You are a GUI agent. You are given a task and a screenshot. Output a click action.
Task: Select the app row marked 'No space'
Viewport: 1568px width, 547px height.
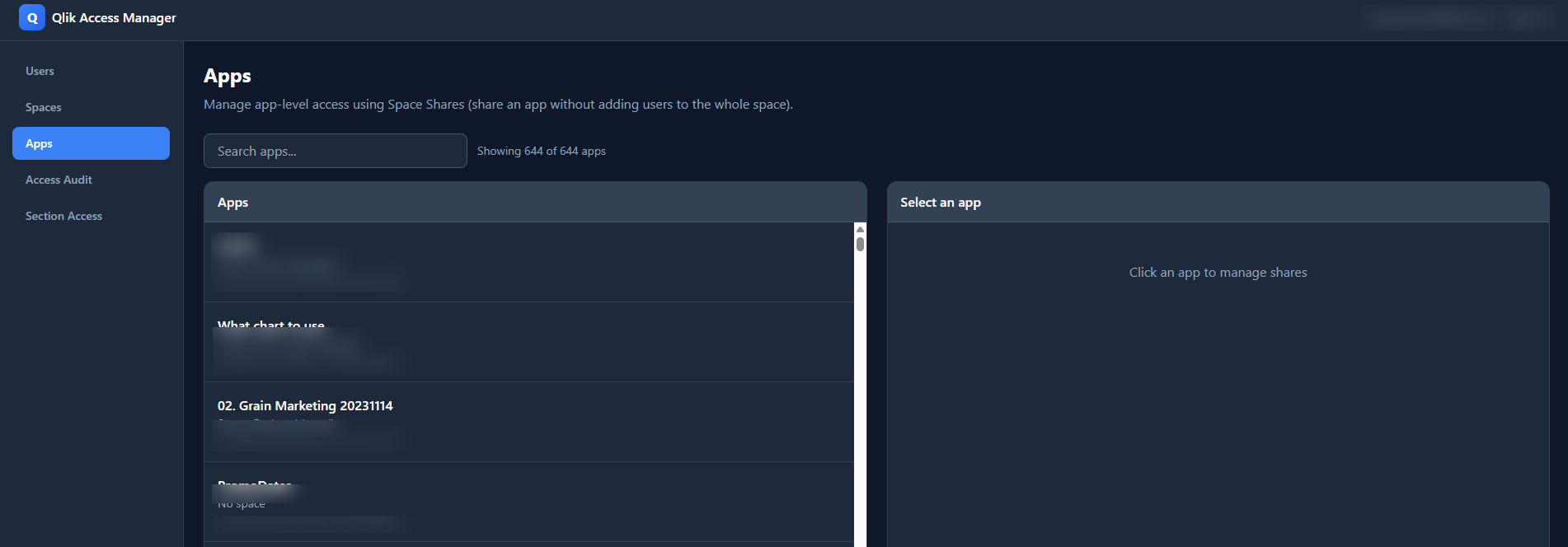[528, 501]
